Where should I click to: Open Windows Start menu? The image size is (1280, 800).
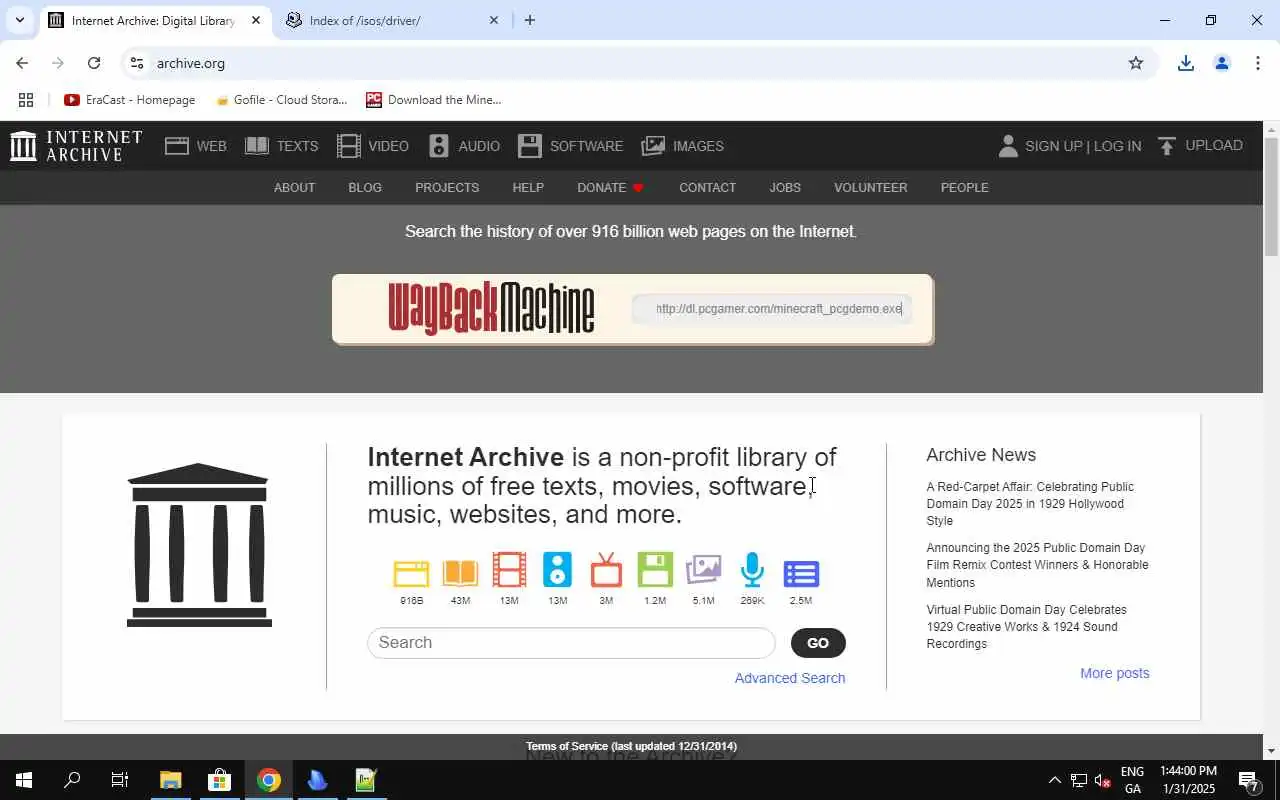[23, 780]
